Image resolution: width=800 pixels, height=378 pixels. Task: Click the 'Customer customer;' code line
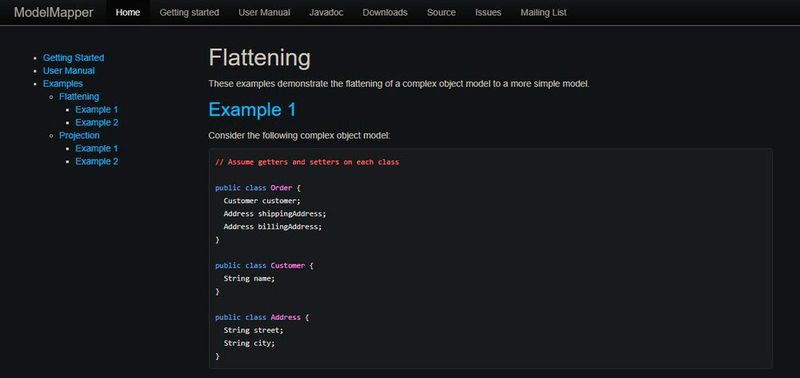(262, 201)
